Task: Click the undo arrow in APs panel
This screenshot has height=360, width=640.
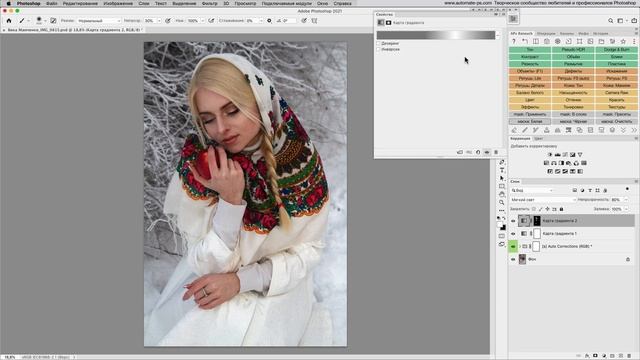Action: [525, 41]
